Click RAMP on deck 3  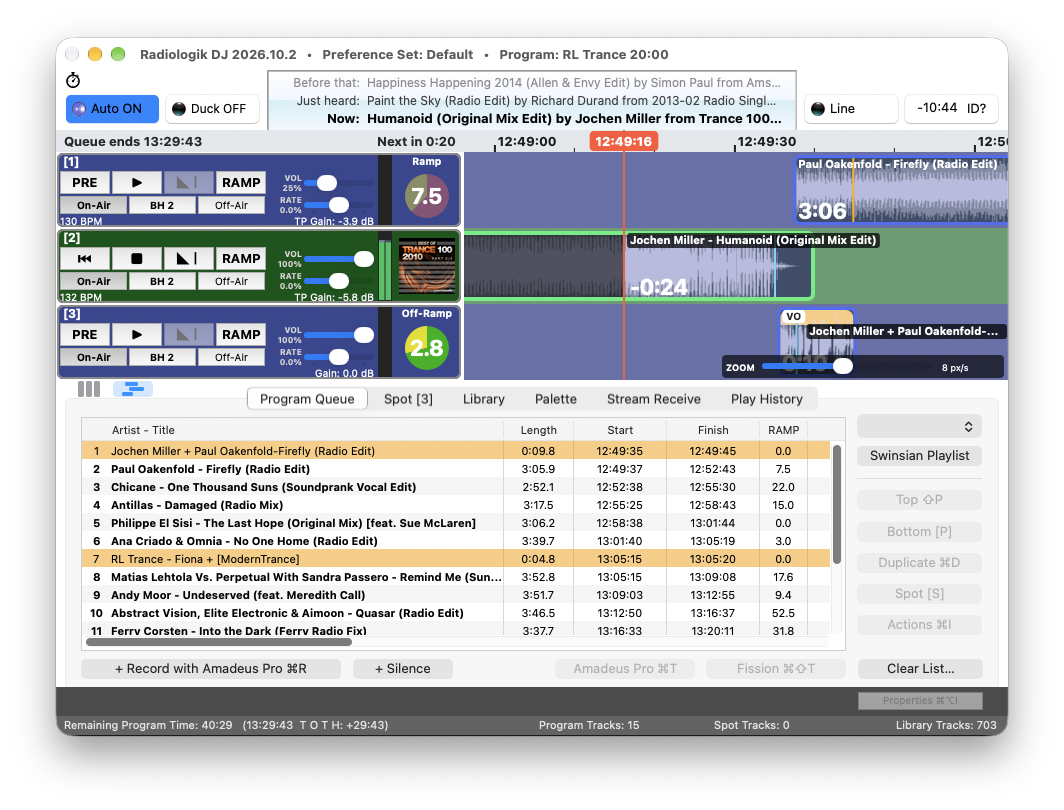click(241, 334)
